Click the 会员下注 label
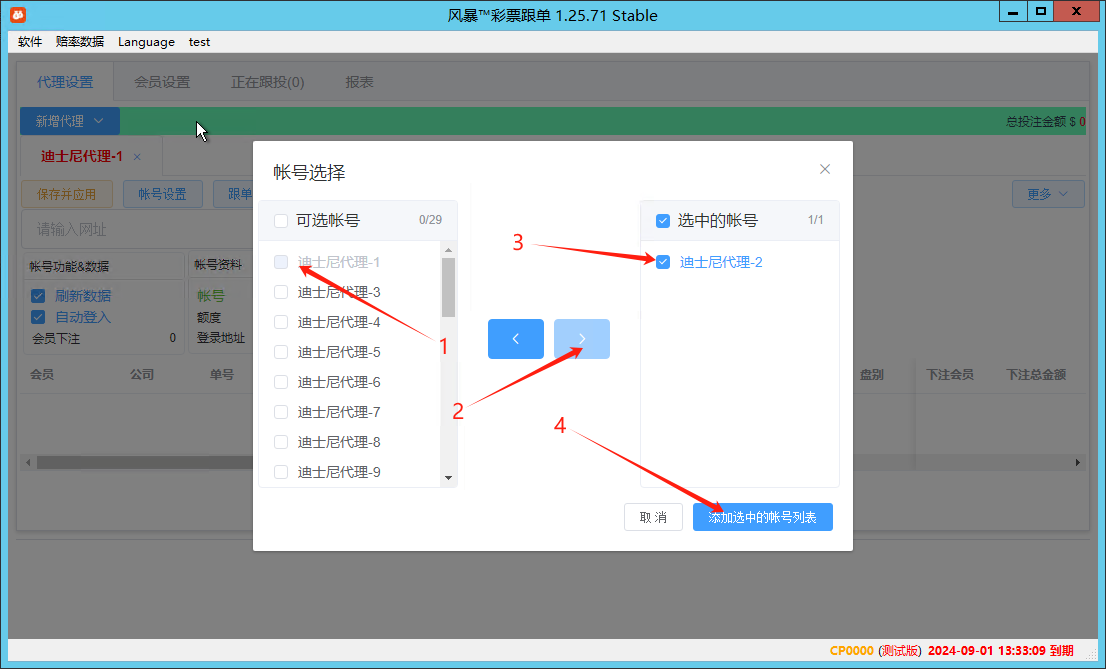This screenshot has height=669, width=1106. (x=56, y=339)
